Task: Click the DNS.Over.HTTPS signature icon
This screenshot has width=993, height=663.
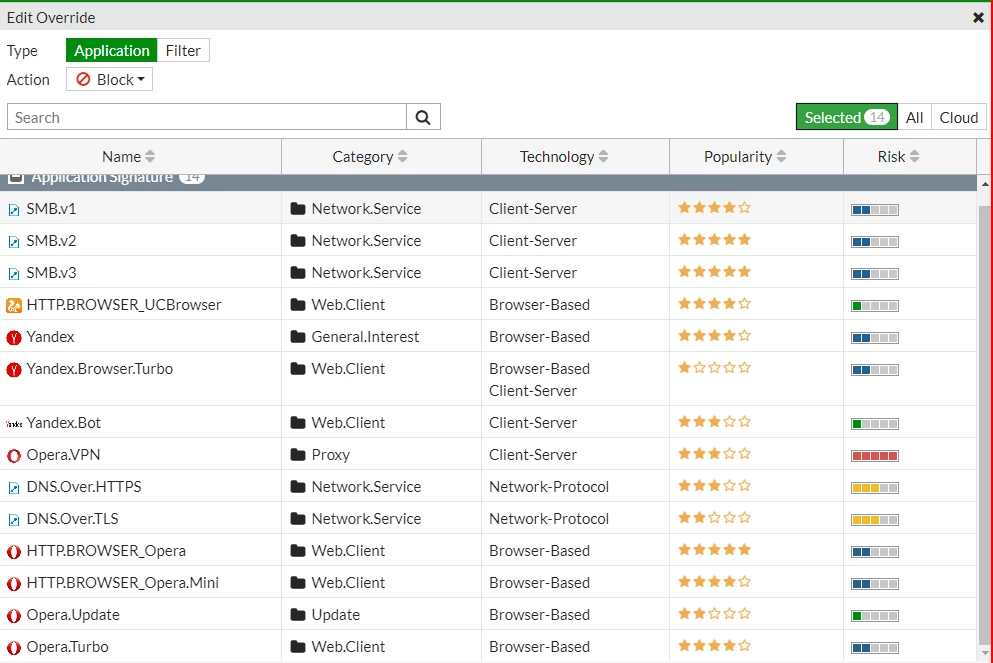Action: point(13,488)
